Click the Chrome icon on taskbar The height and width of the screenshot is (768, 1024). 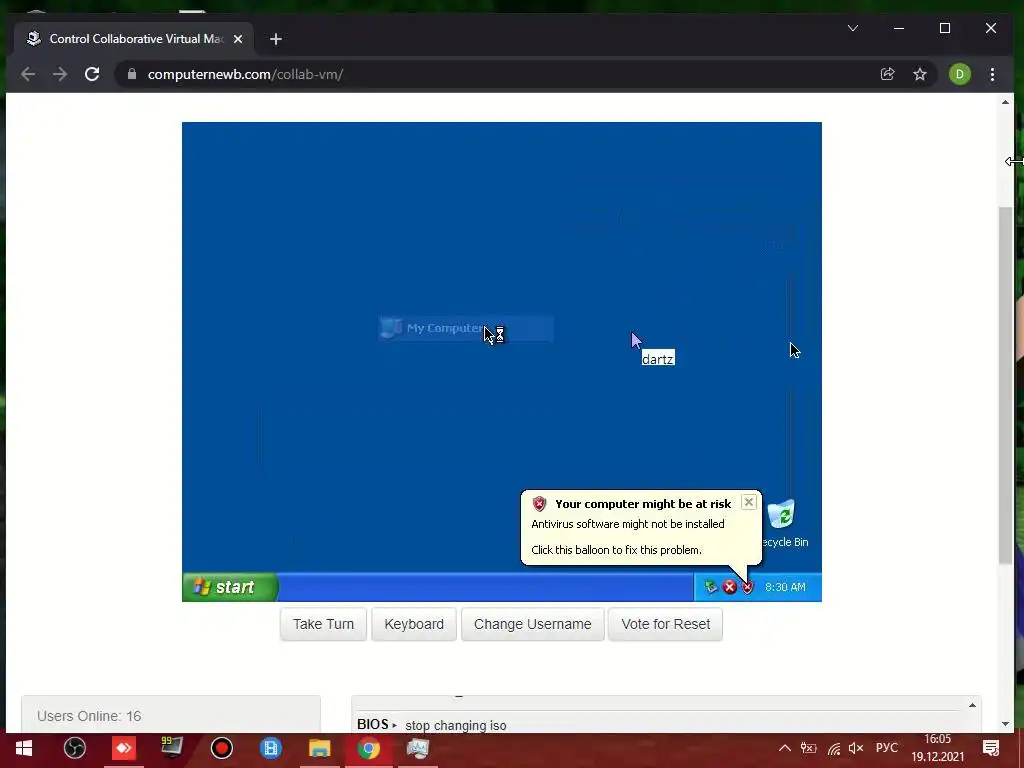[x=368, y=748]
